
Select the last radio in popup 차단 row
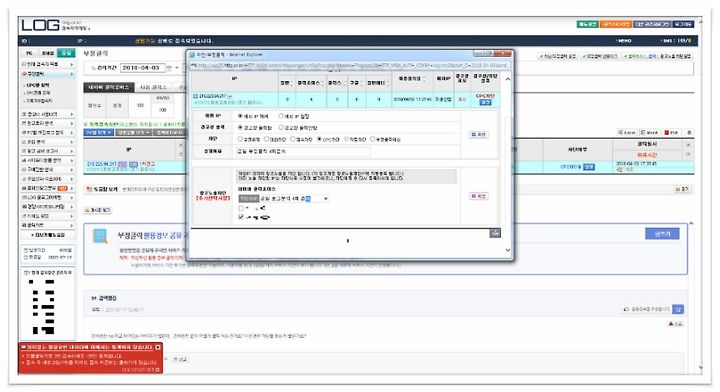[x=372, y=139]
